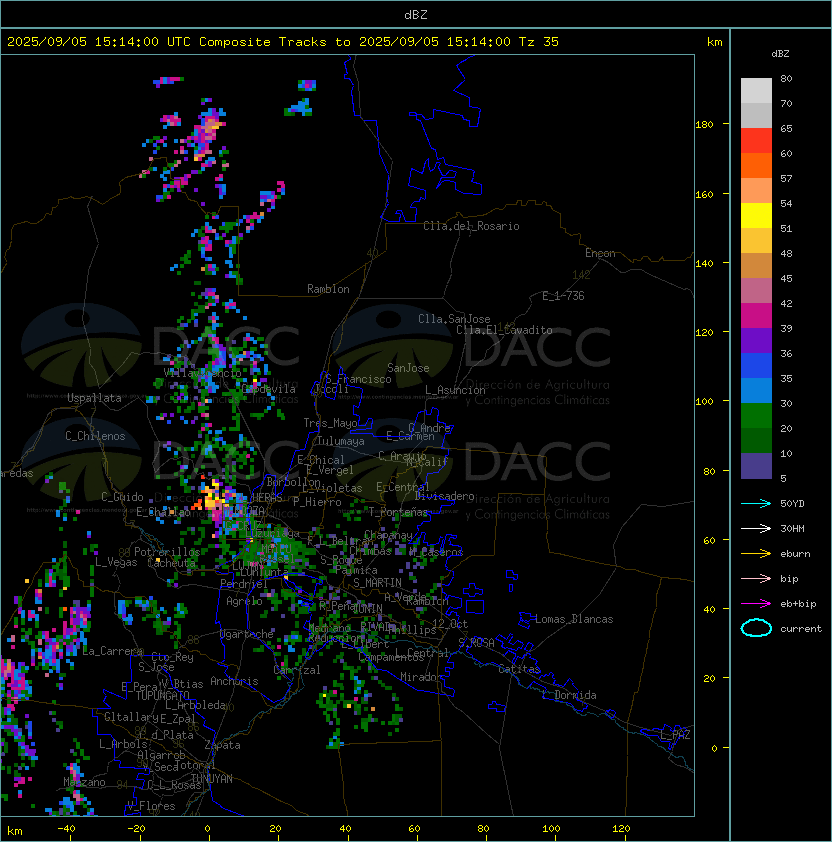The width and height of the screenshot is (832, 842).
Task: Choose the green 20-30 dBZ swatch
Action: tap(756, 416)
